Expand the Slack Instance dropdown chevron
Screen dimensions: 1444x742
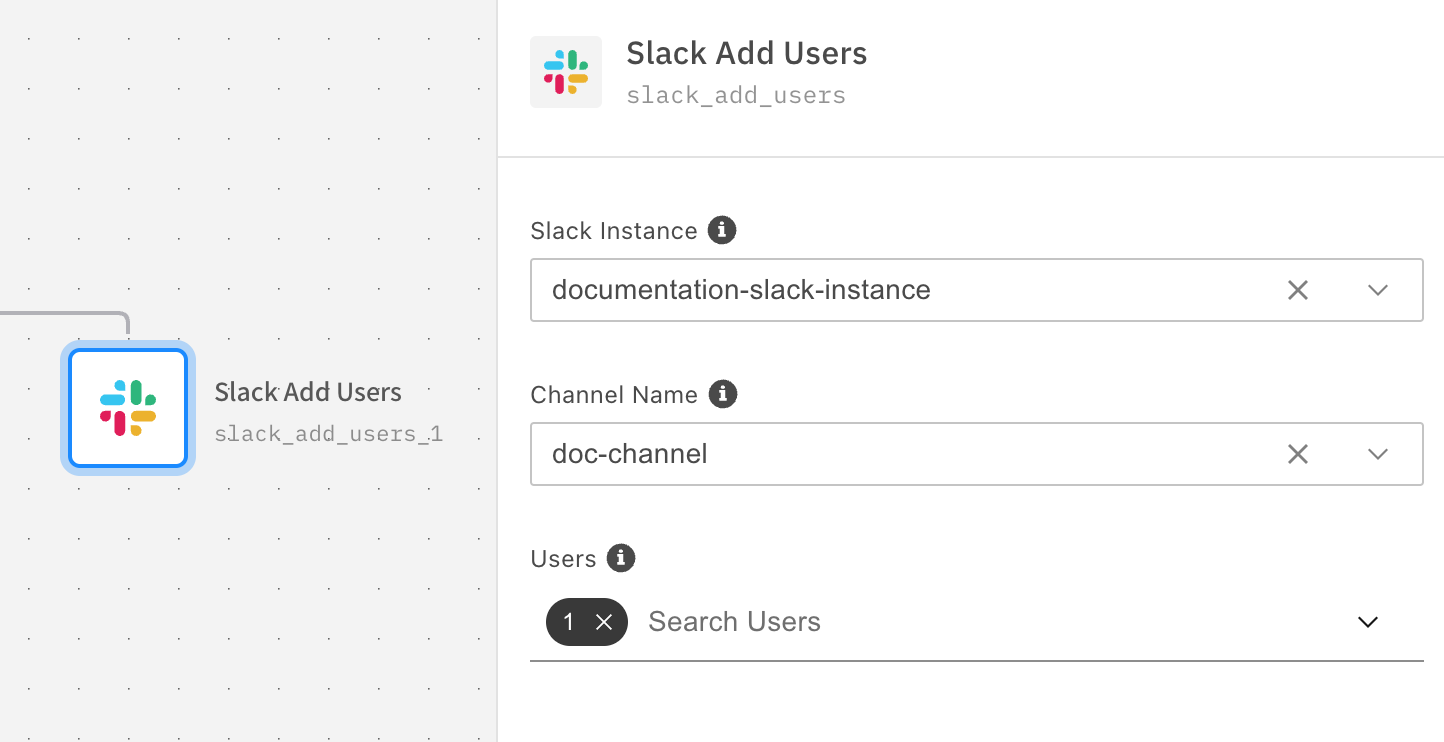(1377, 290)
